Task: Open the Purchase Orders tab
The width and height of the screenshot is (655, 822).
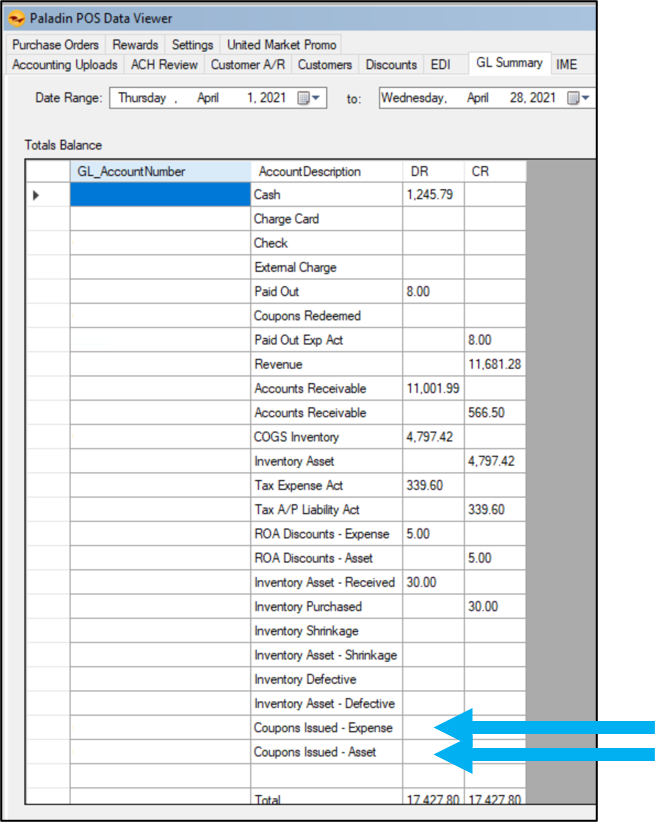Action: [56, 45]
